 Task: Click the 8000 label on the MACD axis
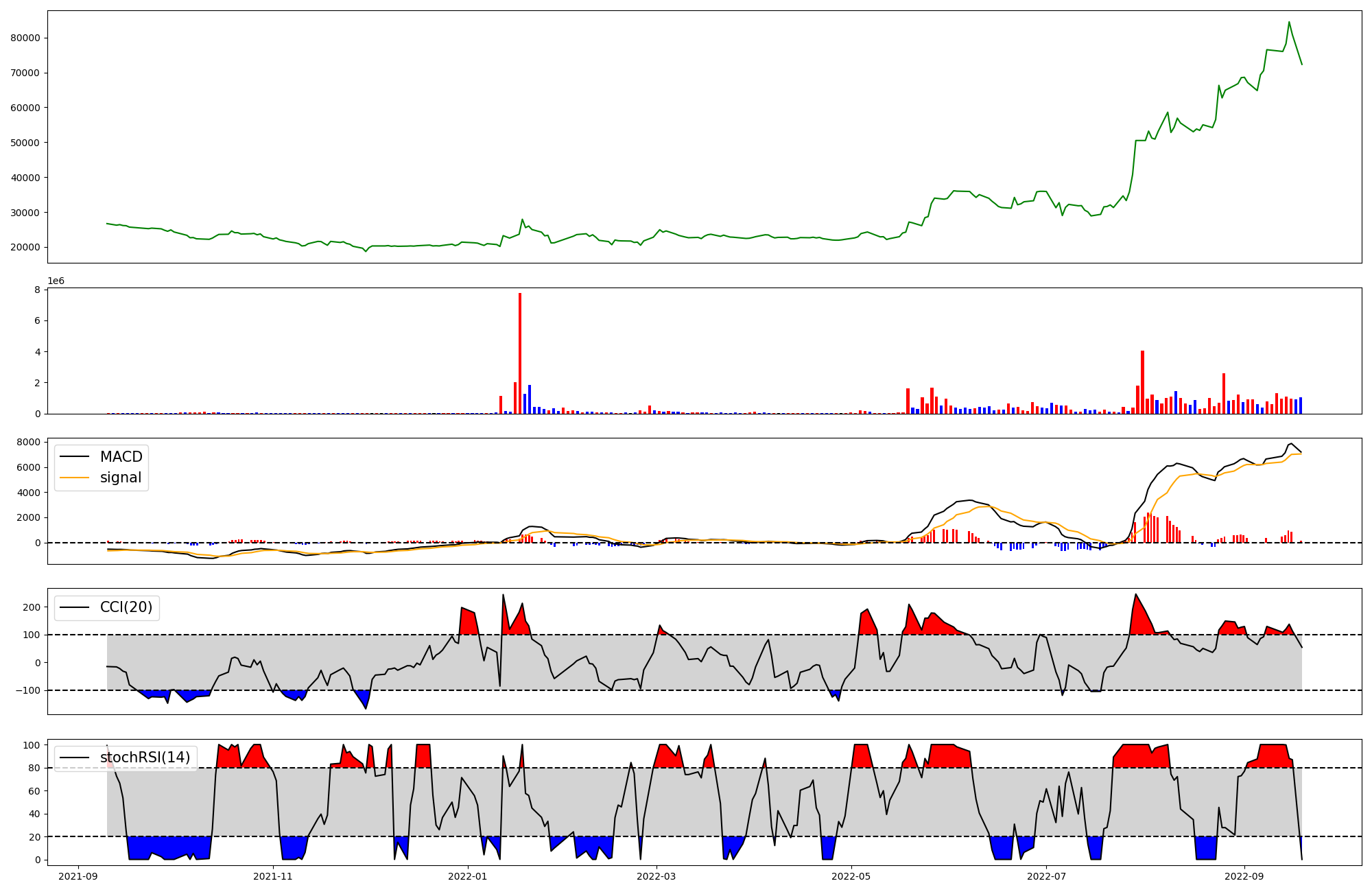27,442
